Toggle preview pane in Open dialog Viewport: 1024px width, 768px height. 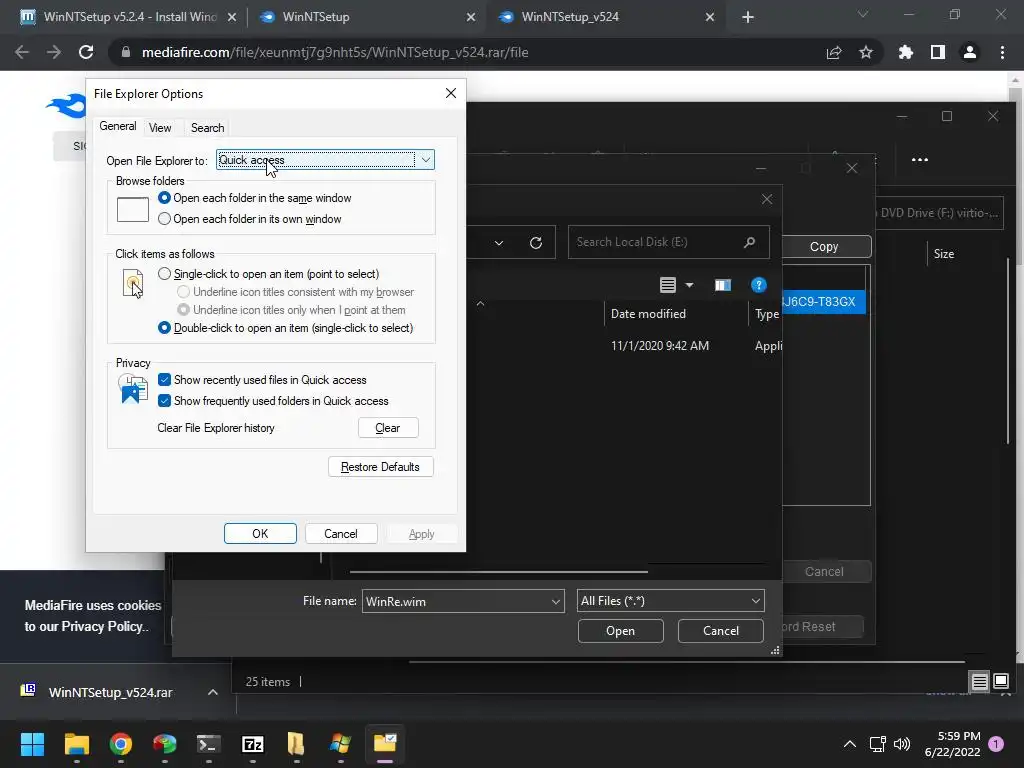(722, 285)
